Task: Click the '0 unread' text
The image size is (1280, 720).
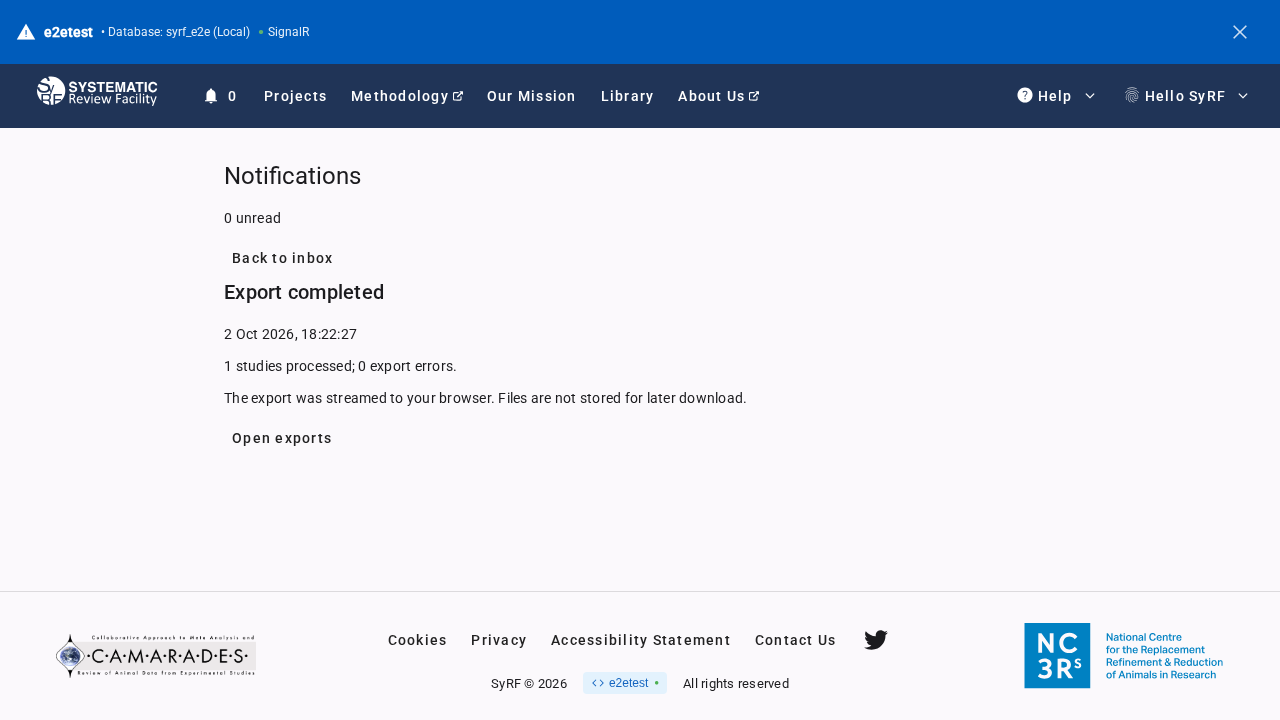Action: (252, 218)
